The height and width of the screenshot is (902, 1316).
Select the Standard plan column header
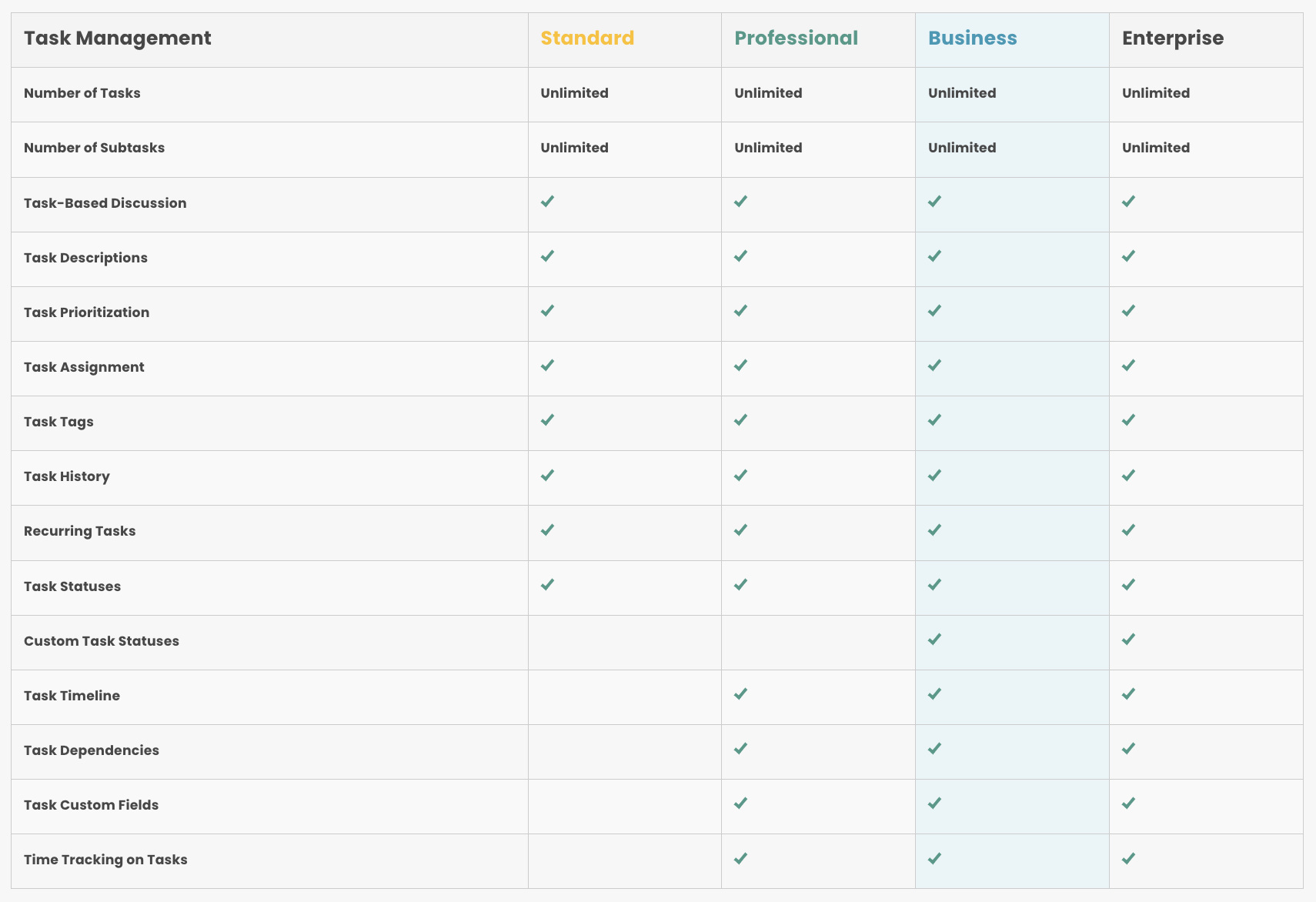point(587,38)
